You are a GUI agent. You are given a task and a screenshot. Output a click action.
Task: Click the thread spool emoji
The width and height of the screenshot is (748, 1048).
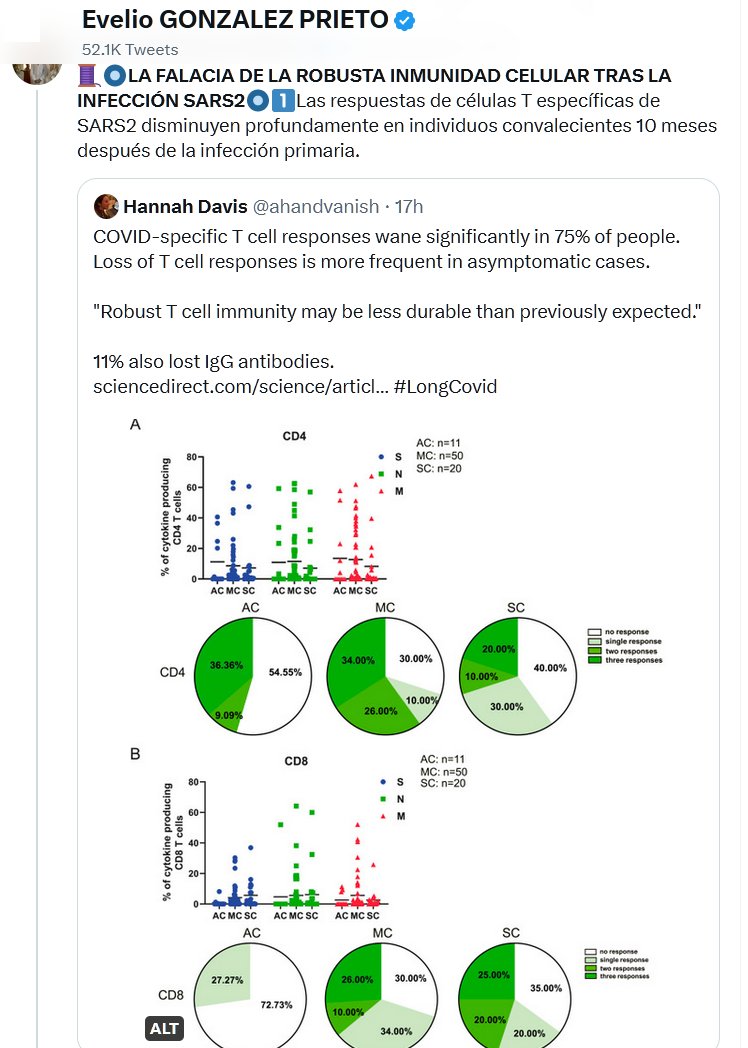coord(88,76)
